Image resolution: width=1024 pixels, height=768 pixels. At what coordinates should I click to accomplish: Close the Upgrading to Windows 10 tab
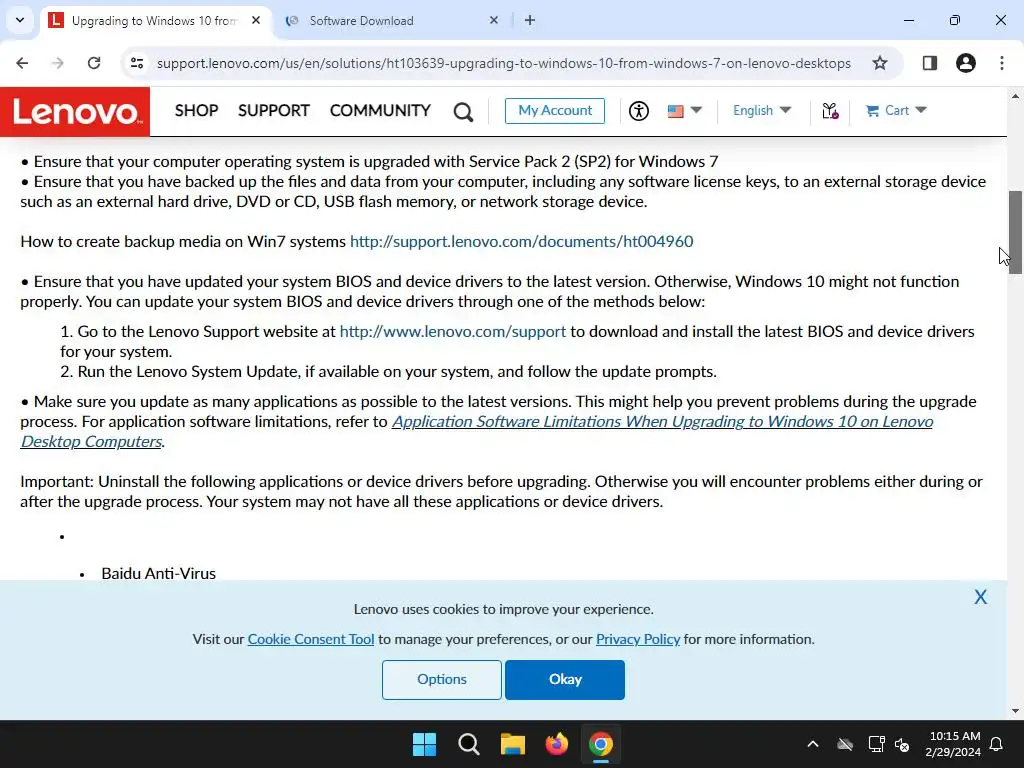click(x=256, y=20)
